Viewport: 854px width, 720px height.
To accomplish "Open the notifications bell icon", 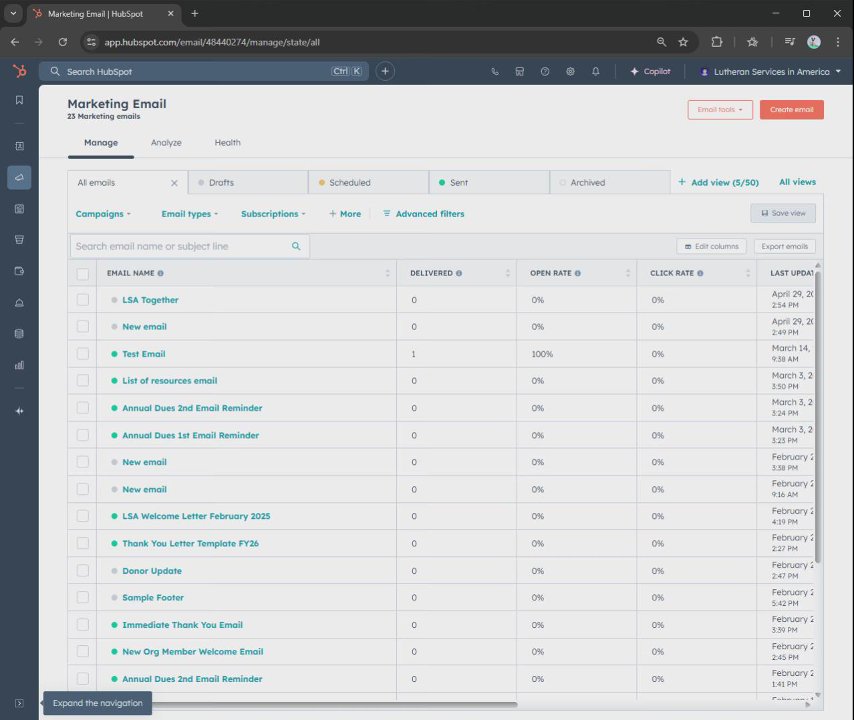I will [596, 72].
